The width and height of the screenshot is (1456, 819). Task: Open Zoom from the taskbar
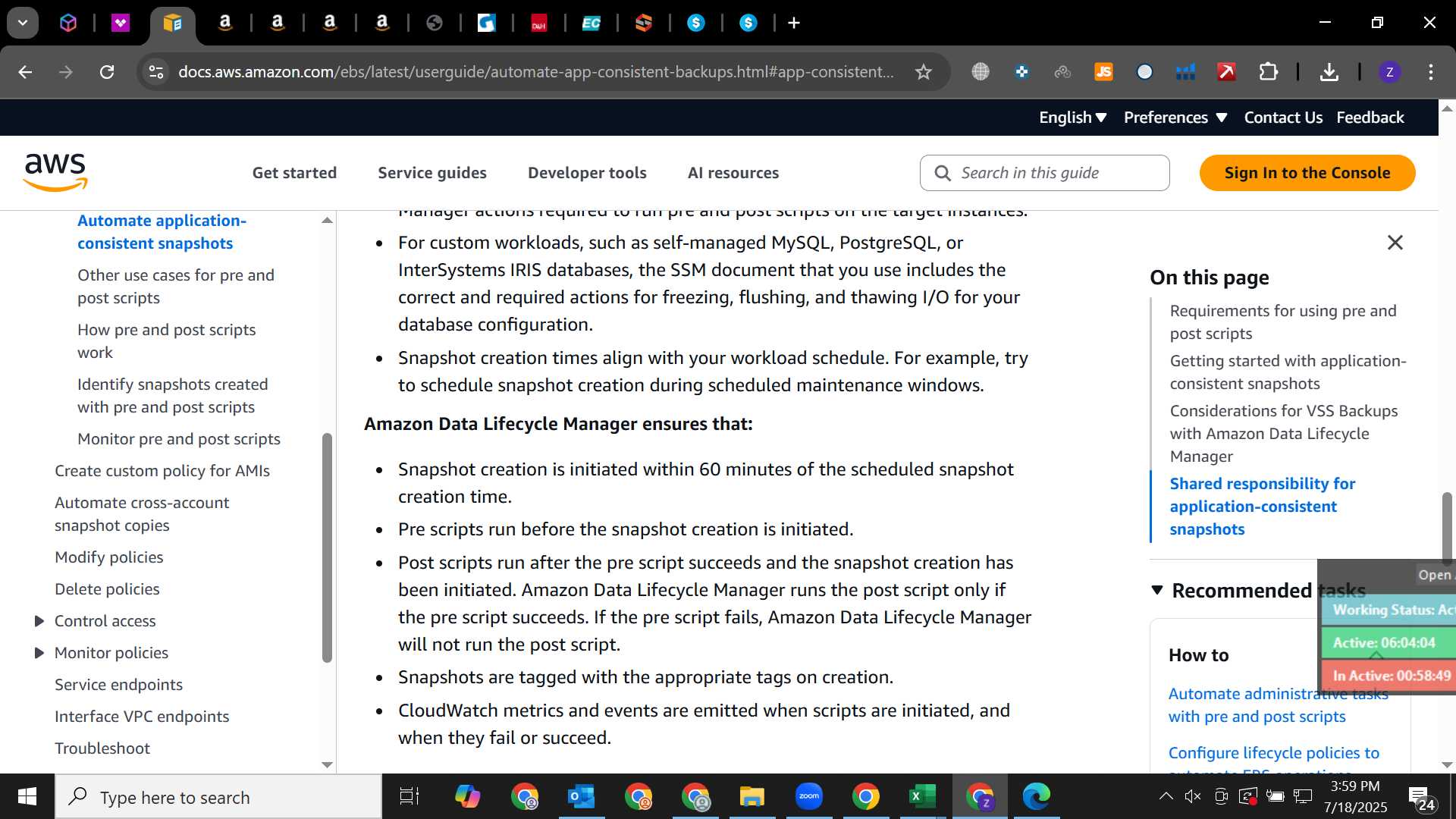click(x=809, y=796)
